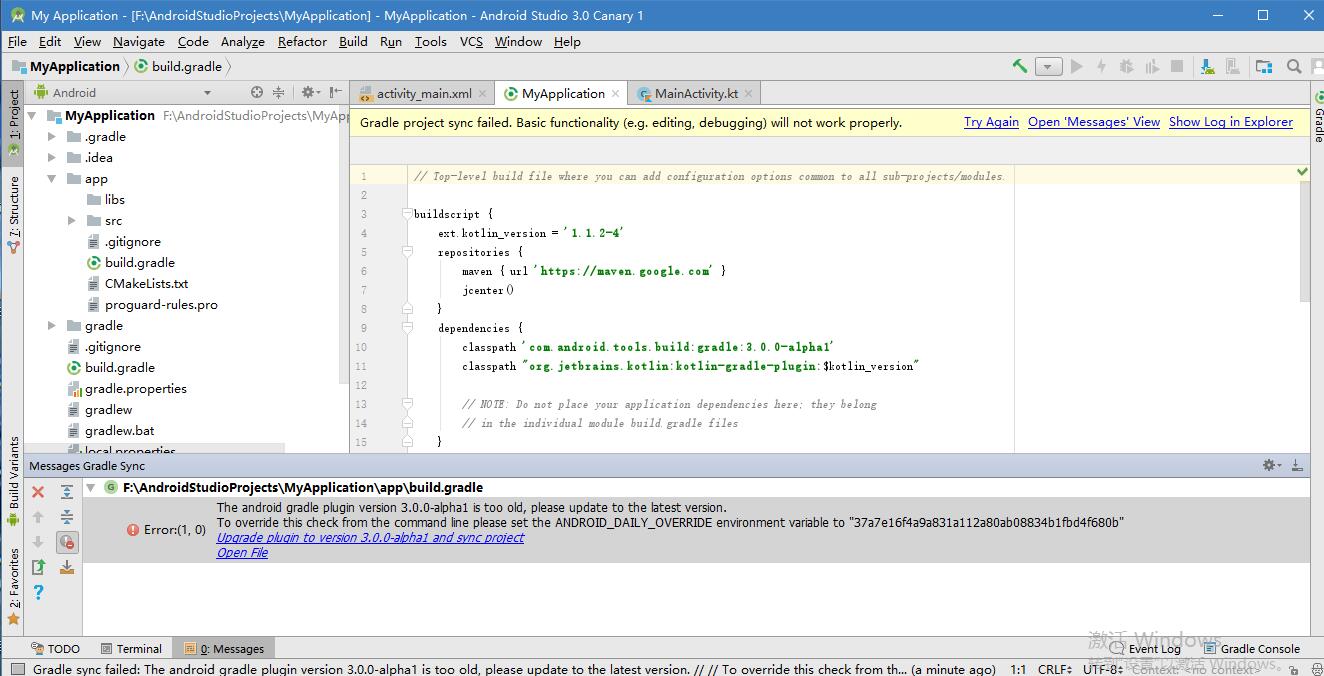
Task: Open Project panel settings gear
Action: click(309, 92)
